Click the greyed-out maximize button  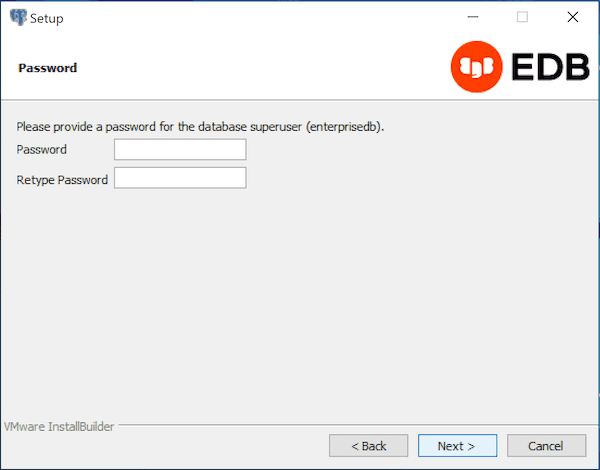click(x=522, y=17)
